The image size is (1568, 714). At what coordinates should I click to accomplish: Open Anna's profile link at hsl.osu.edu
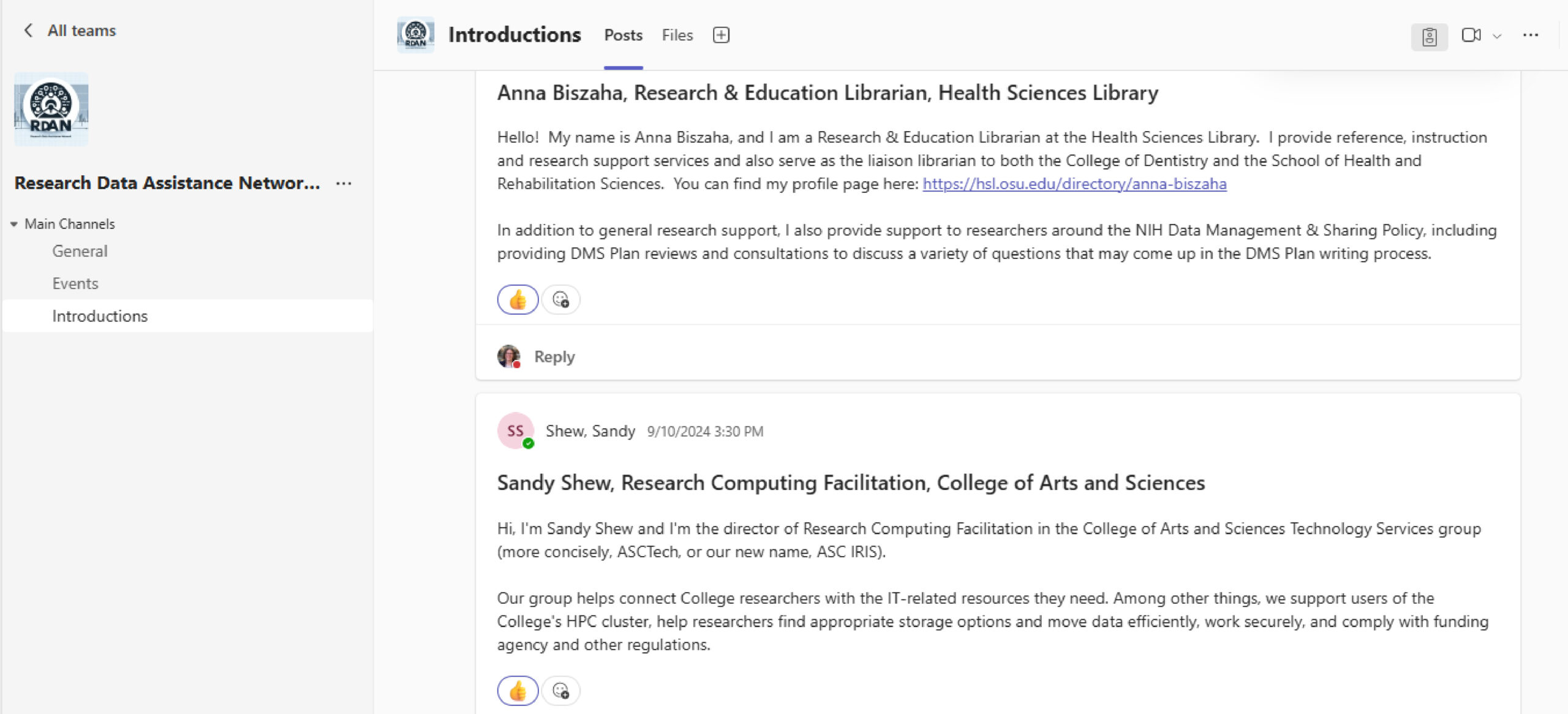[1074, 183]
